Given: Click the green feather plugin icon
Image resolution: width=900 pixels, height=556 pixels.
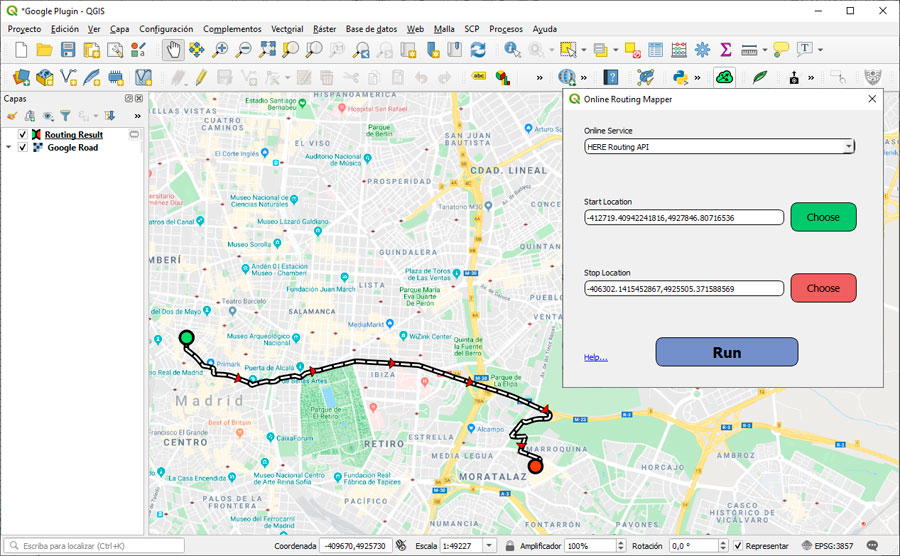Looking at the screenshot, I should (760, 77).
